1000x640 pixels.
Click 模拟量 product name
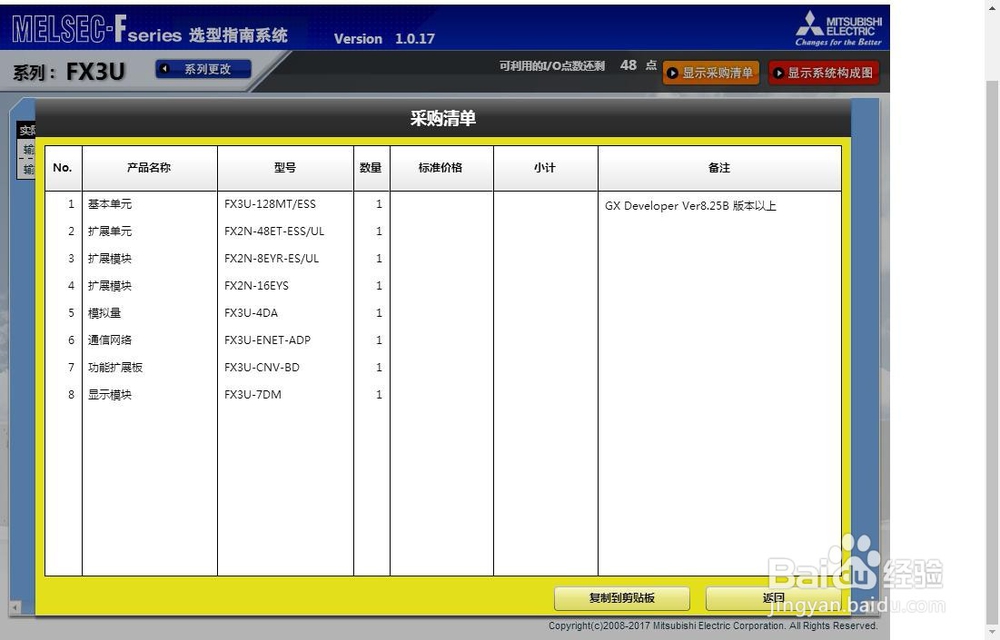click(x=104, y=313)
